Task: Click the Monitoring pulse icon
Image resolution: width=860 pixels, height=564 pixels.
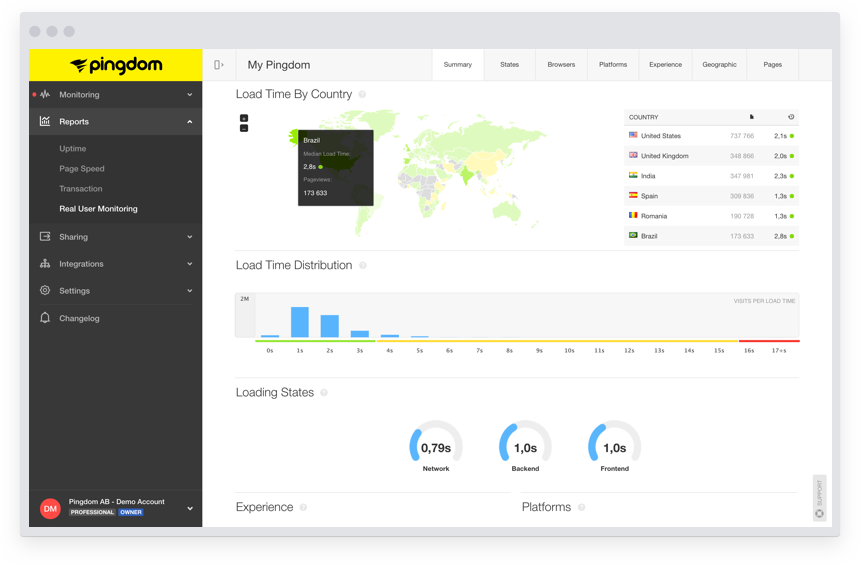Action: click(45, 94)
